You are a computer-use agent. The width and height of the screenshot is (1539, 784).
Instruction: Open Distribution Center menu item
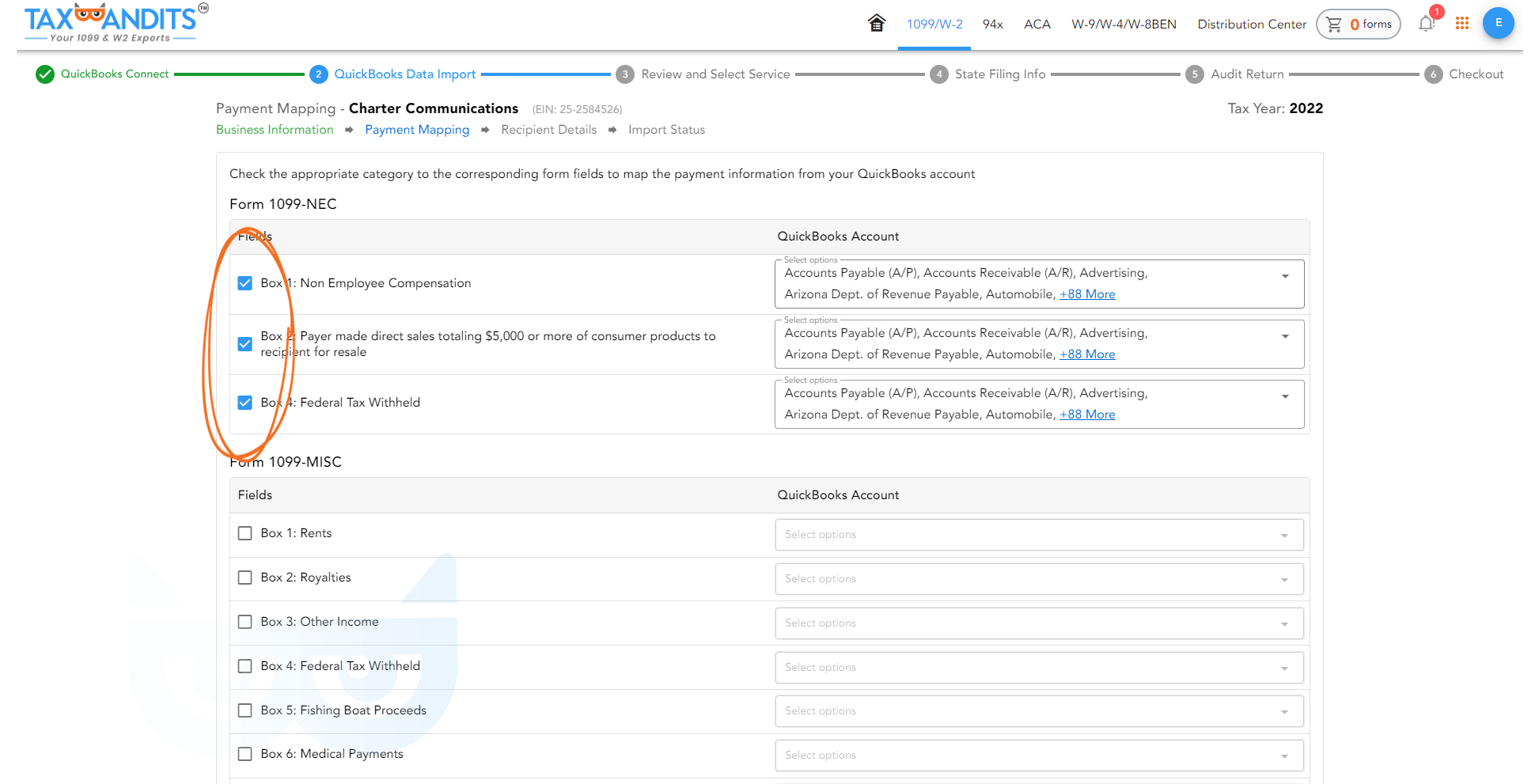pyautogui.click(x=1252, y=25)
